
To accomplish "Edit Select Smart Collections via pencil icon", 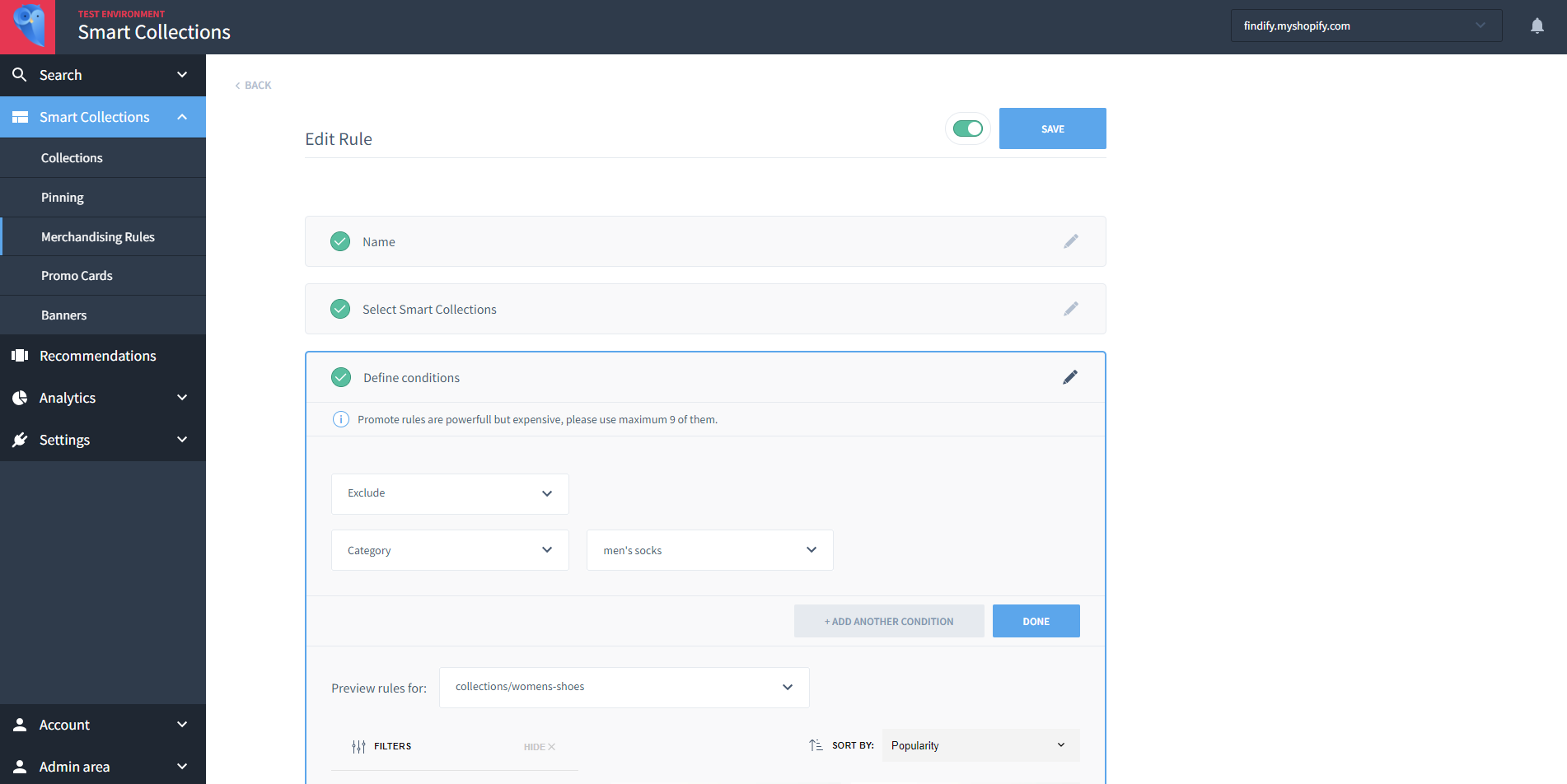I will 1070,309.
